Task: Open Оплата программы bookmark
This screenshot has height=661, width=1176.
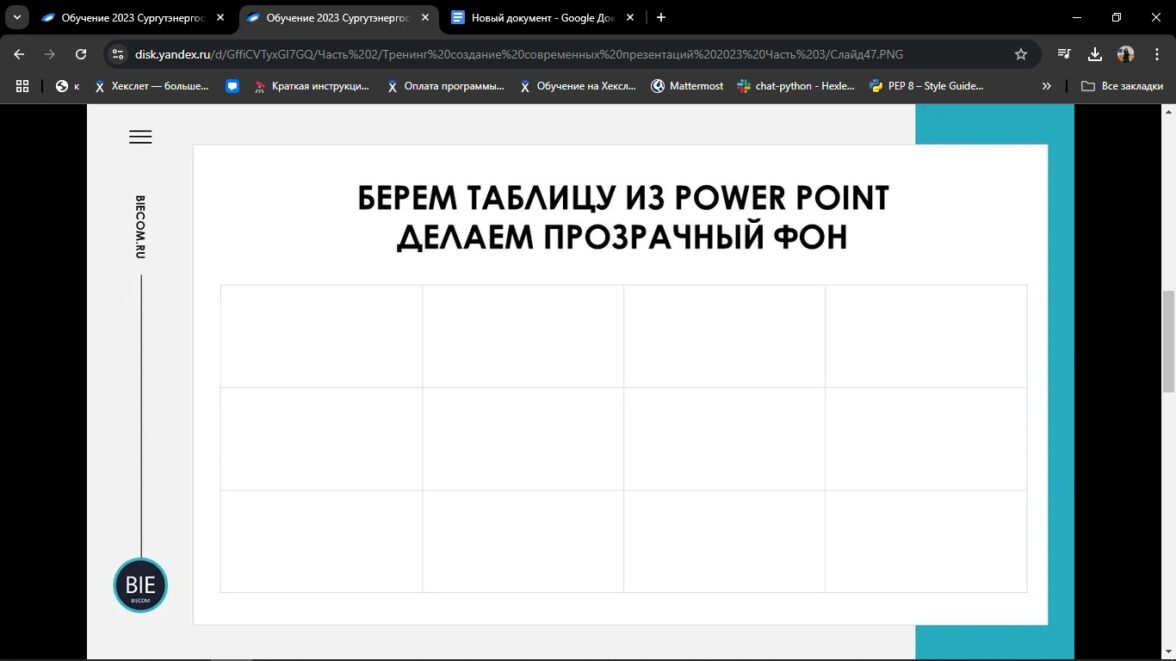Action: 446,86
